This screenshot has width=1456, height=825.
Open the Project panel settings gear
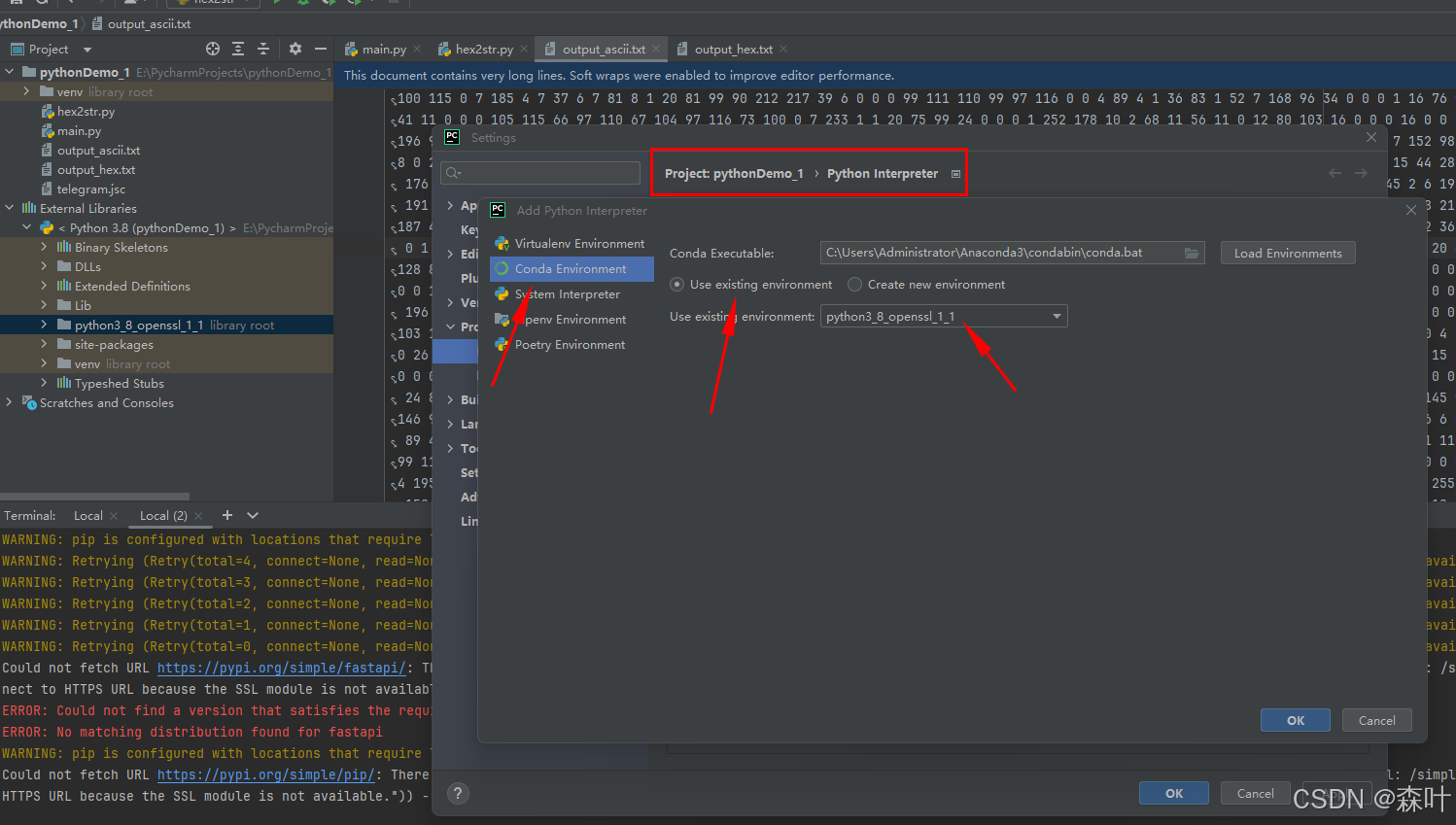pos(295,49)
